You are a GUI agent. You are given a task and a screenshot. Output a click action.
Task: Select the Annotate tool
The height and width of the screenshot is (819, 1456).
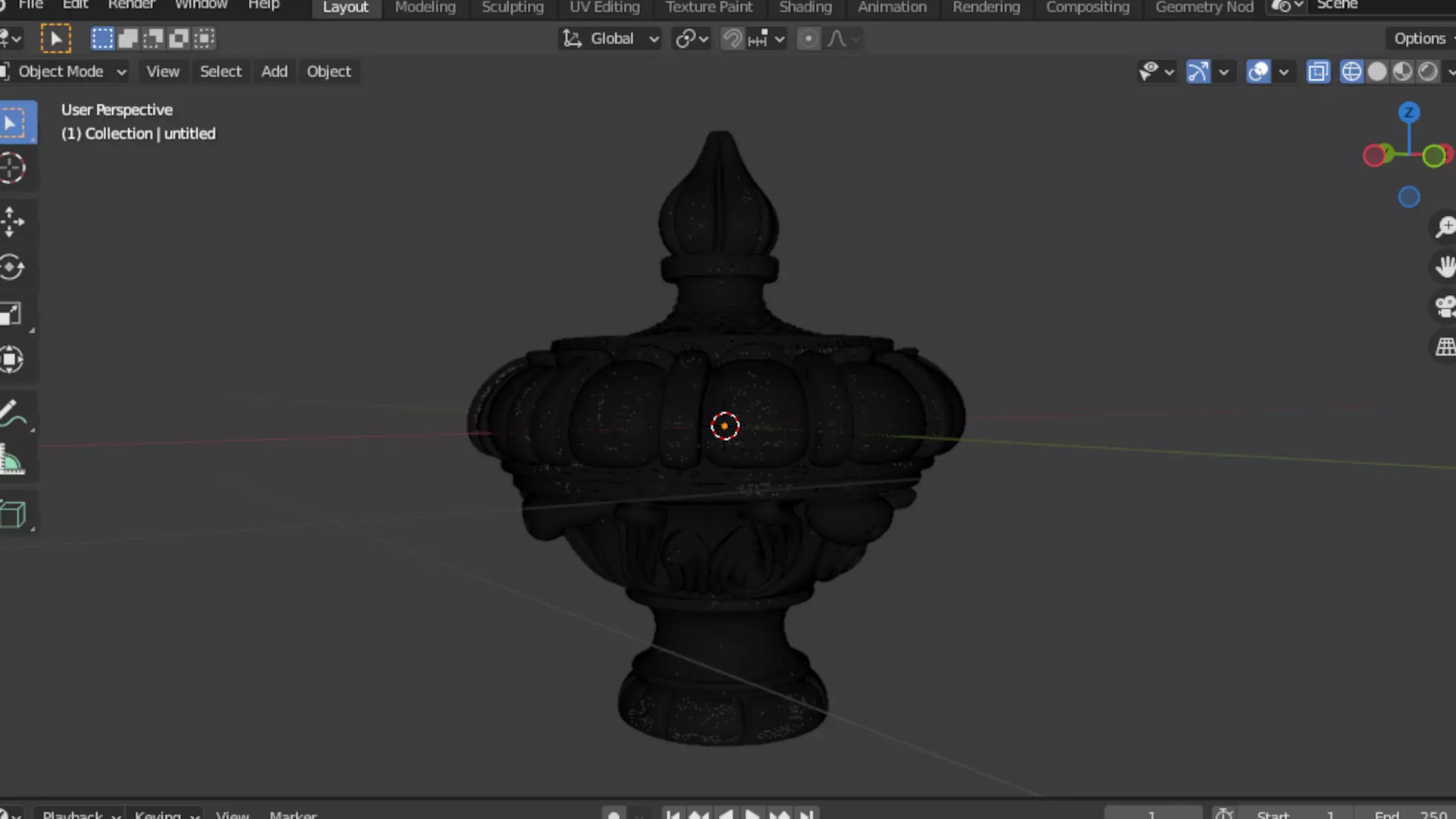[12, 414]
